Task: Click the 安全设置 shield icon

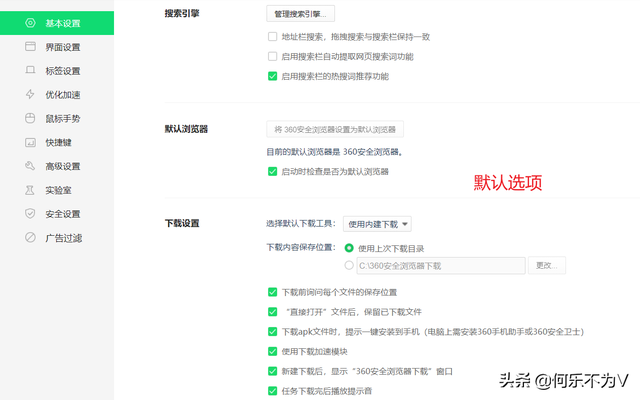Action: (x=30, y=213)
